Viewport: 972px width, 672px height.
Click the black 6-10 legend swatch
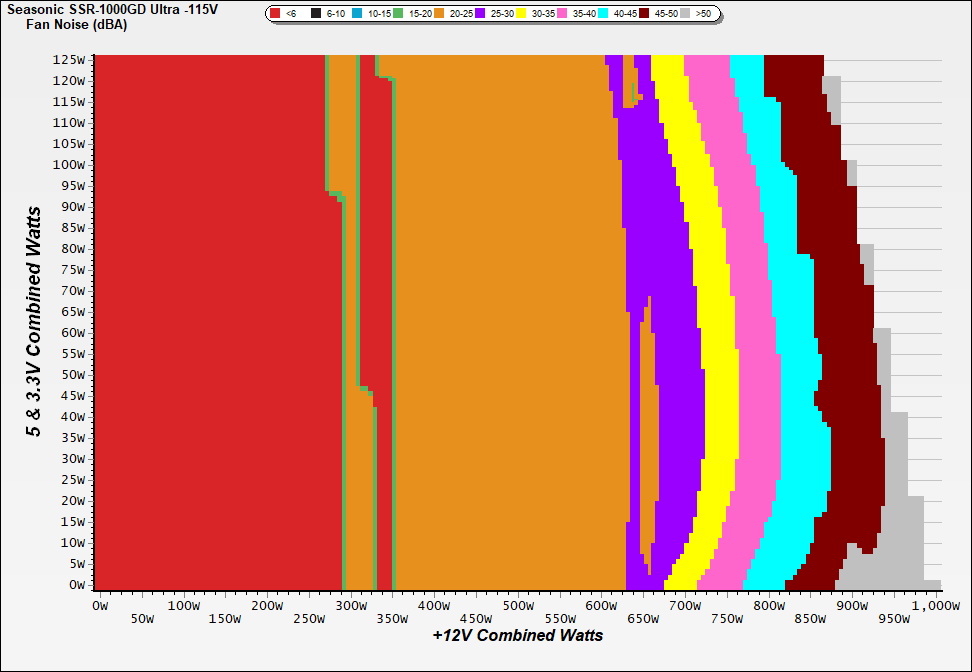click(x=316, y=14)
